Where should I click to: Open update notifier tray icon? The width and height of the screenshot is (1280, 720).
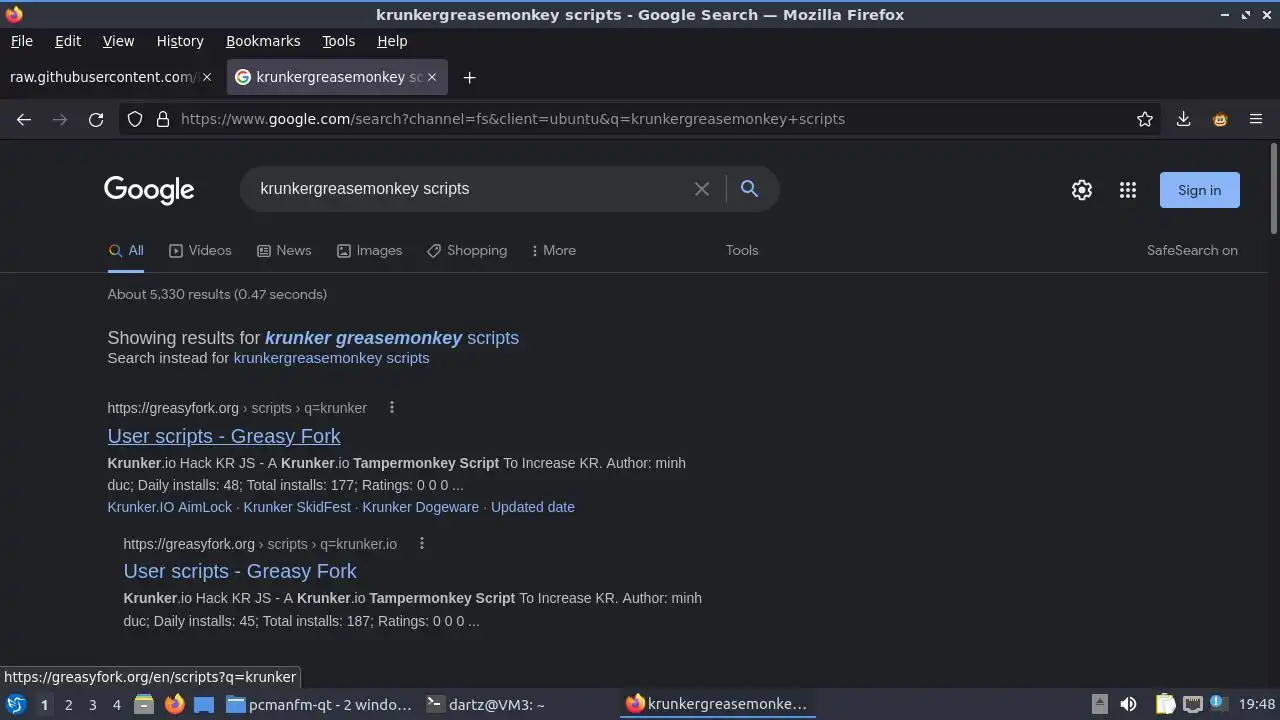coord(1217,703)
